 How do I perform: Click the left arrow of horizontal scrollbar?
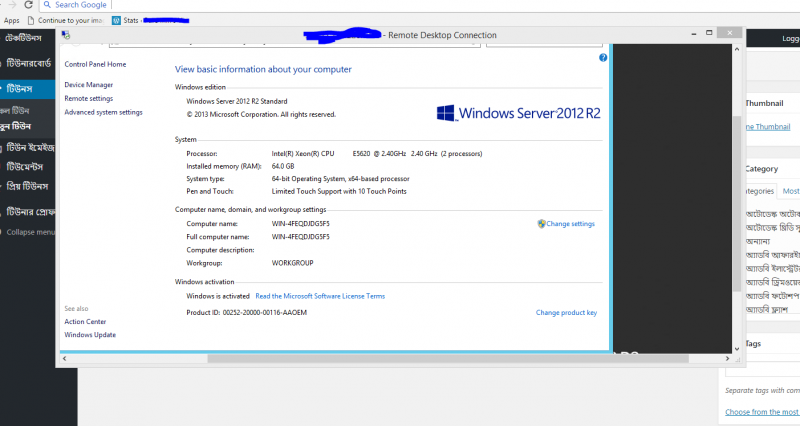coord(64,359)
